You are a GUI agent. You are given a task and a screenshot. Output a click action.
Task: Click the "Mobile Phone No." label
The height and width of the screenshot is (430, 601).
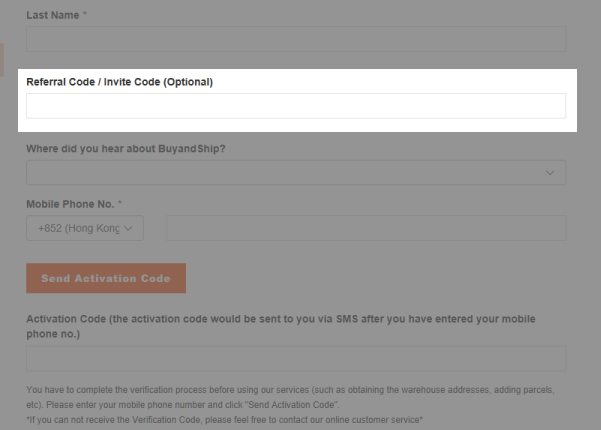73,204
